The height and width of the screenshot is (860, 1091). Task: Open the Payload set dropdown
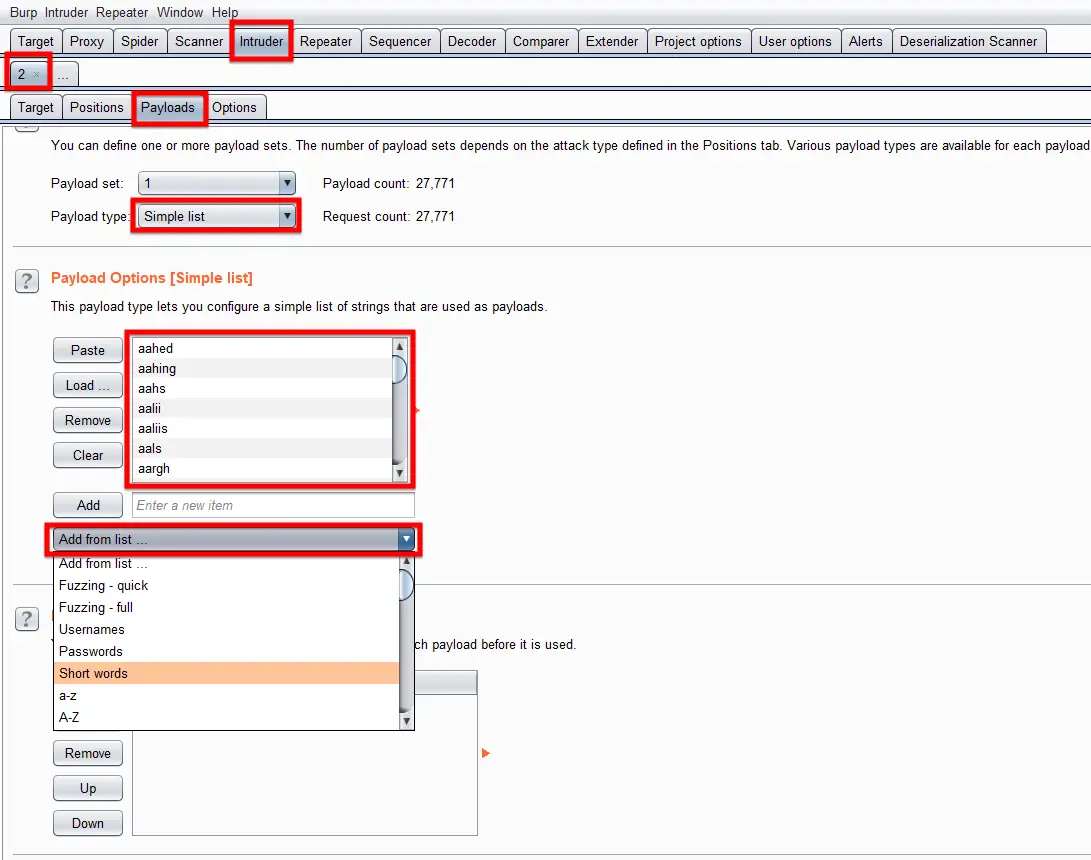pyautogui.click(x=217, y=184)
